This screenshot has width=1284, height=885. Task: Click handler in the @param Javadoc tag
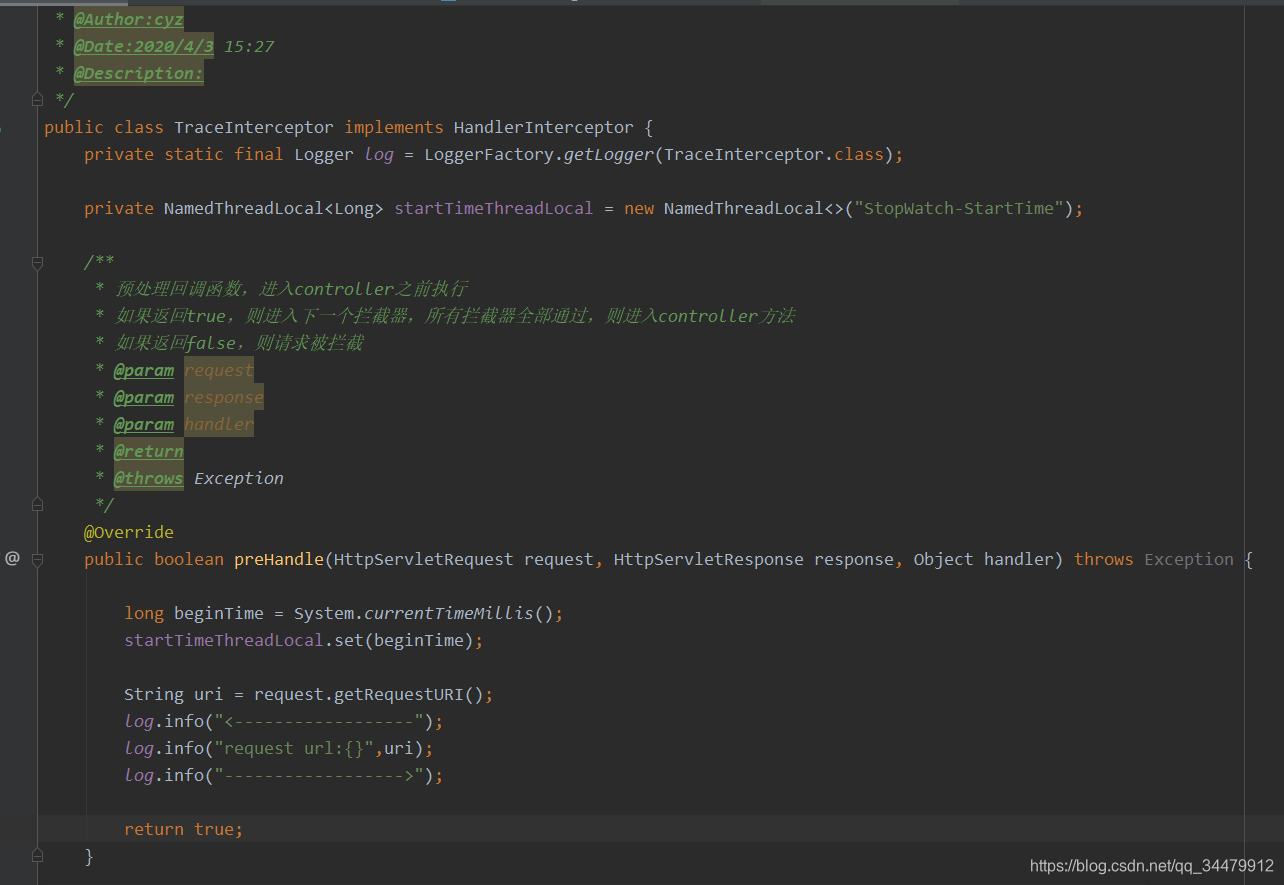point(219,424)
